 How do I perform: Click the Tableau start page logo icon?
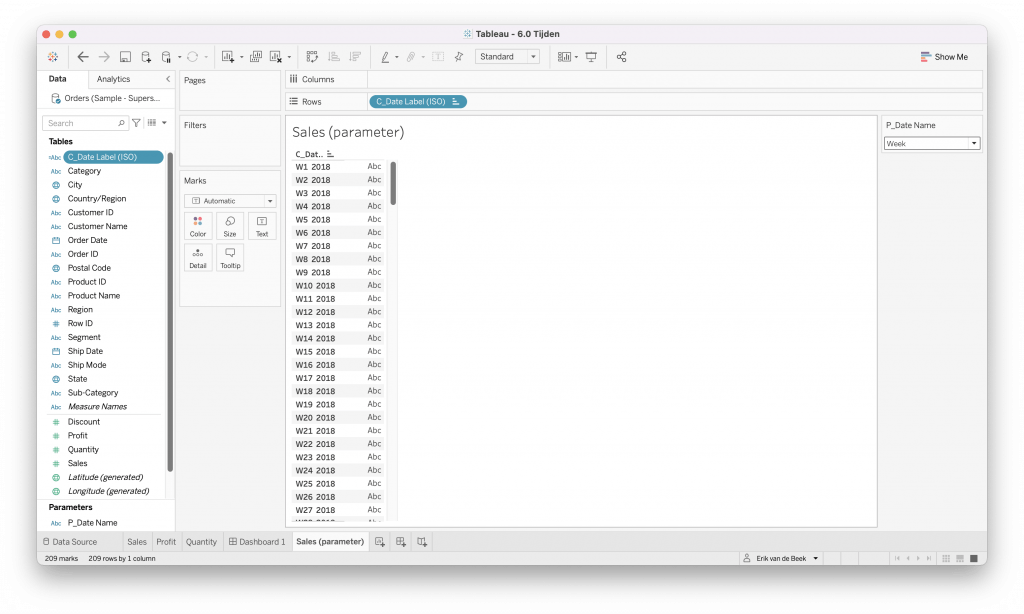52,57
